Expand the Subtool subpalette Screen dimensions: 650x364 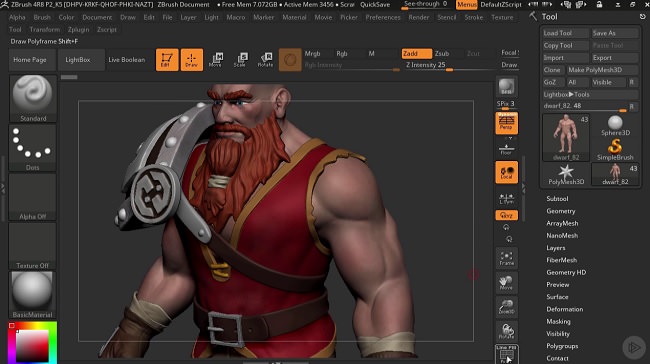pyautogui.click(x=557, y=199)
